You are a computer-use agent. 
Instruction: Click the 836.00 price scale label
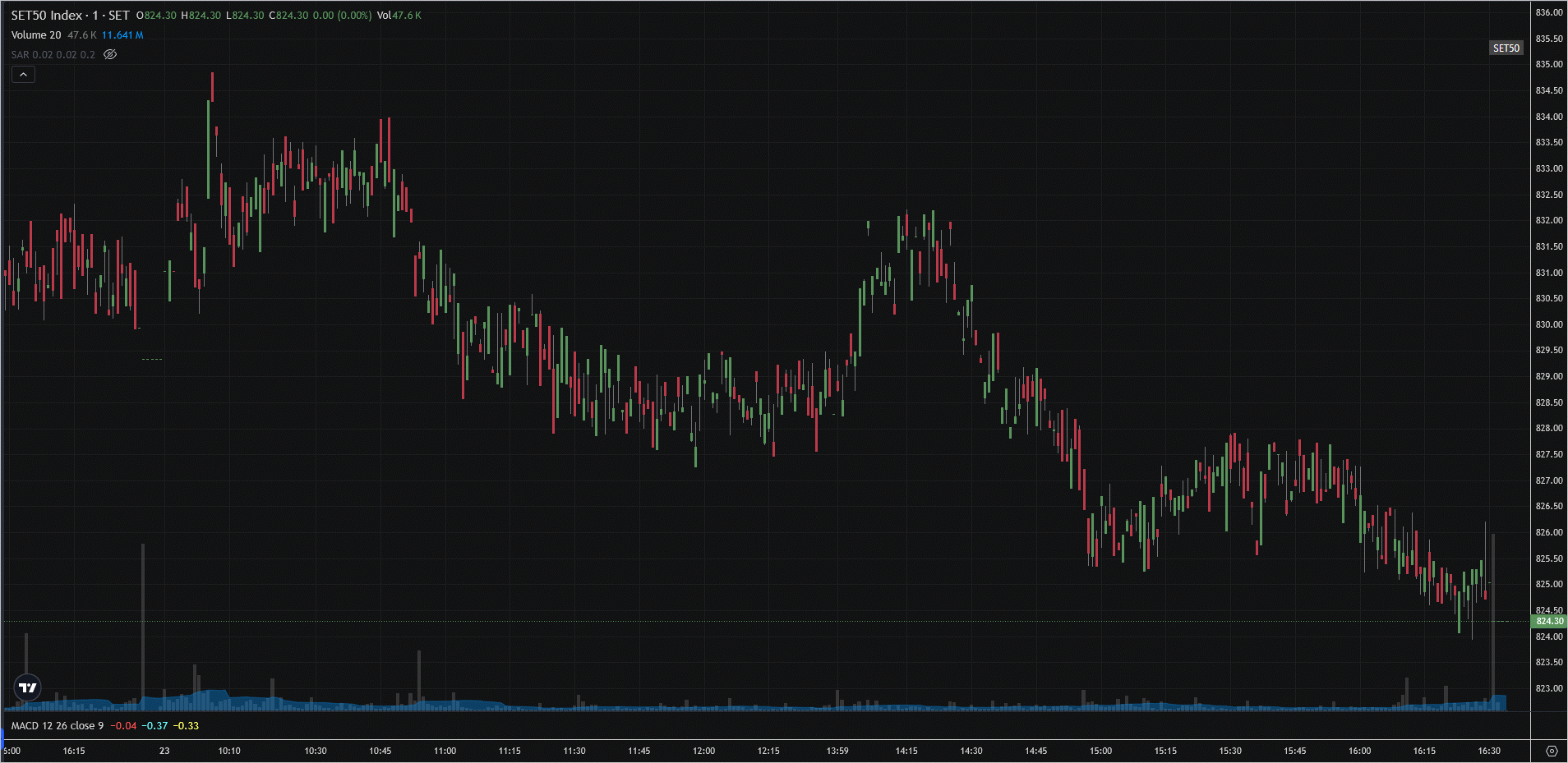coord(1548,12)
